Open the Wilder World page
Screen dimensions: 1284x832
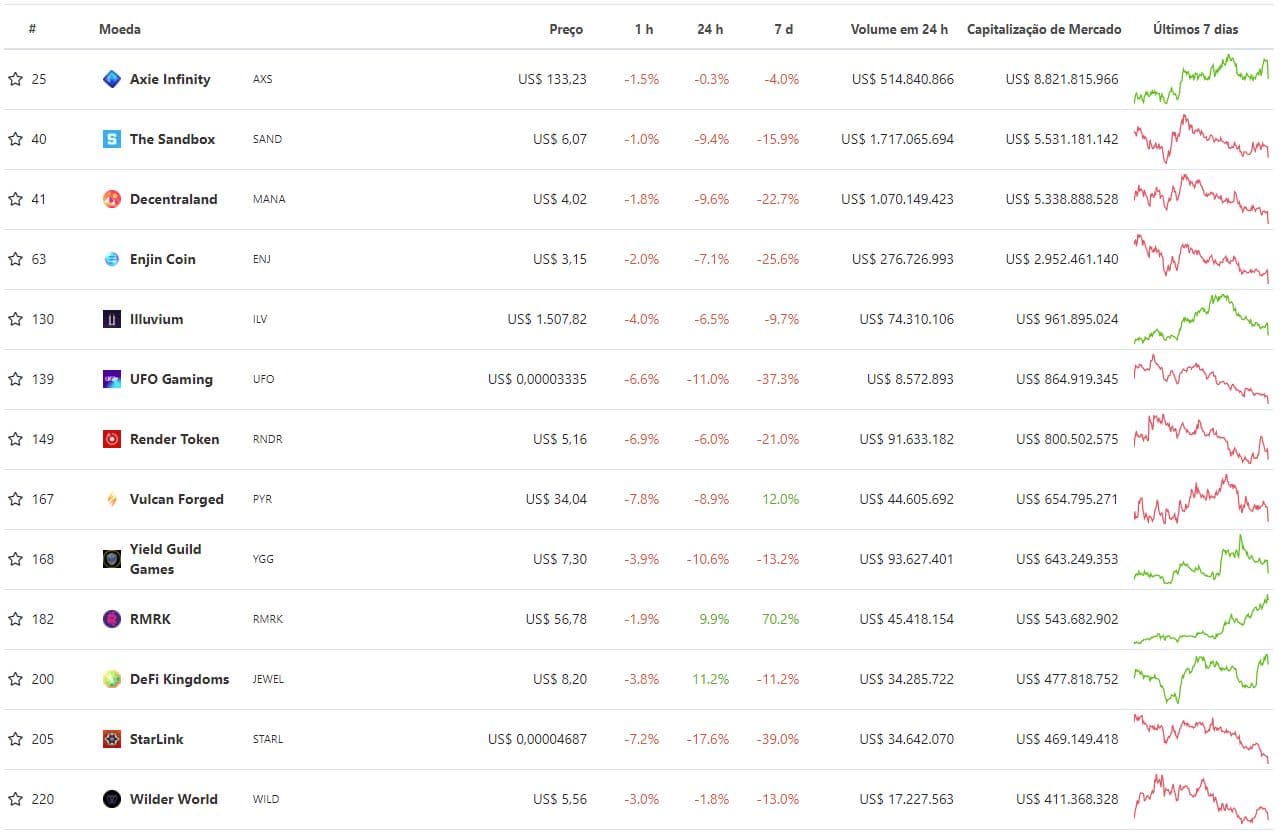[x=174, y=799]
